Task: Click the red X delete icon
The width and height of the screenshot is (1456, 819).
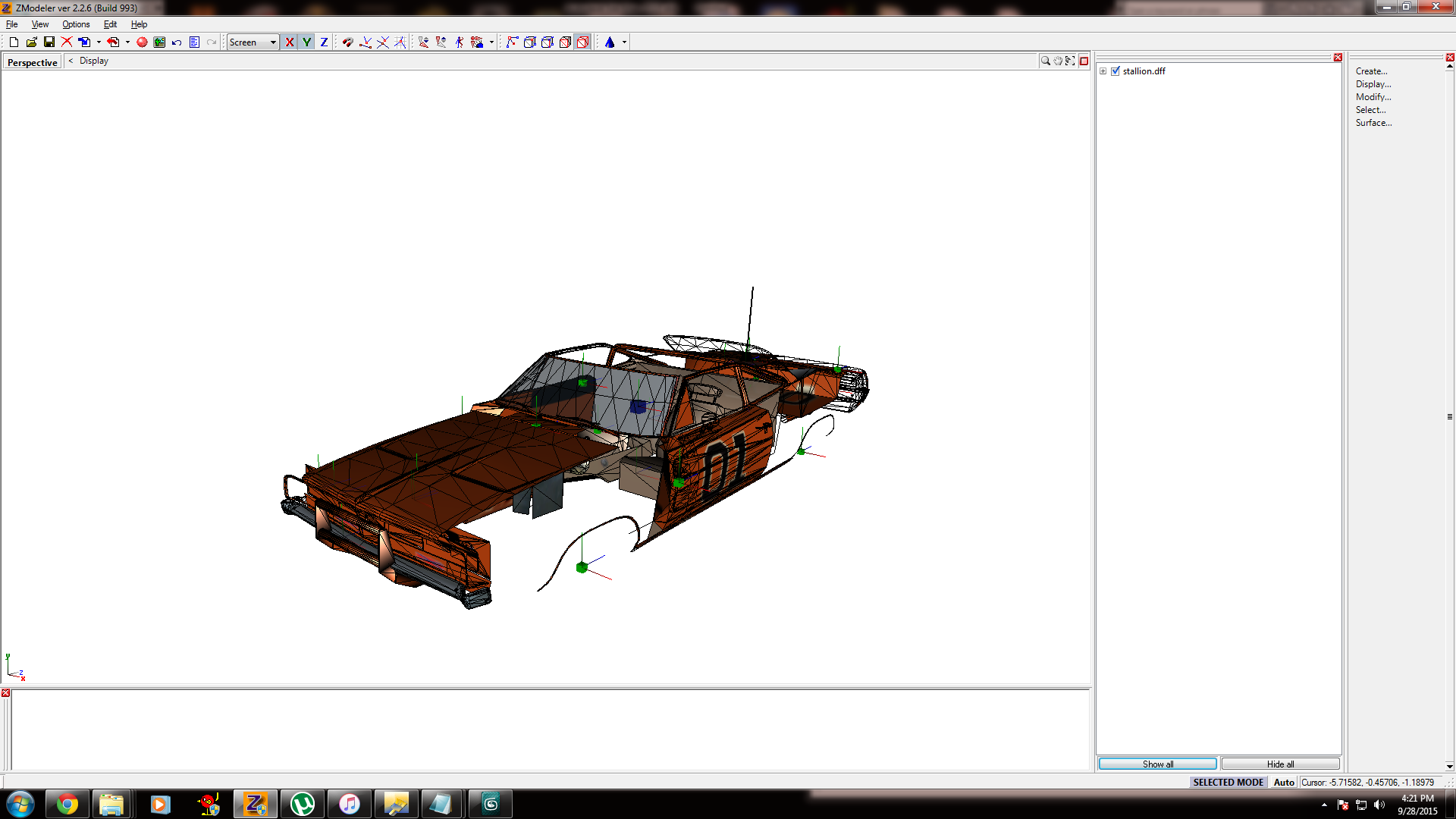Action: tap(67, 42)
